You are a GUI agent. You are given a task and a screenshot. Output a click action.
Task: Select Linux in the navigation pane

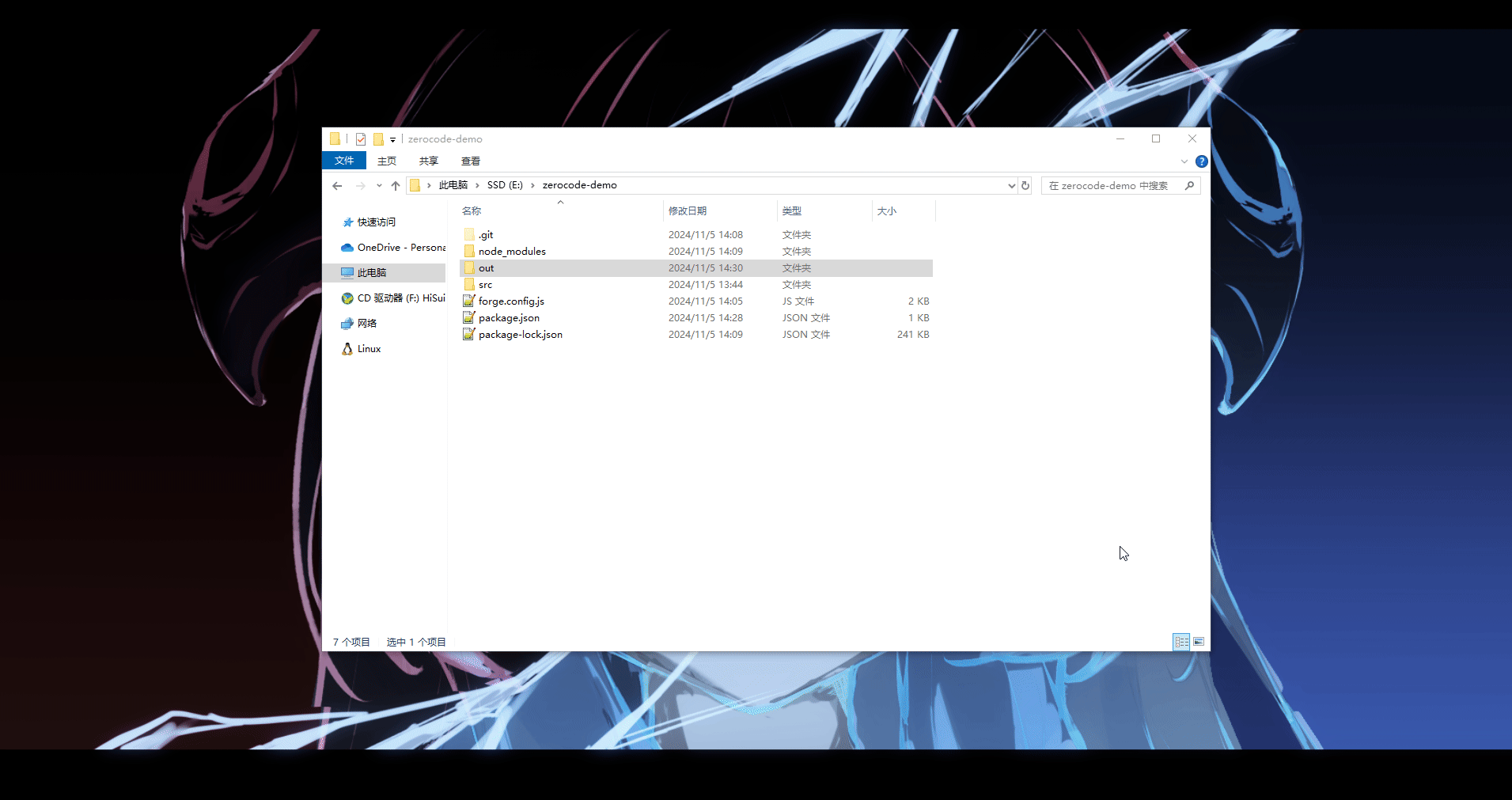click(369, 349)
